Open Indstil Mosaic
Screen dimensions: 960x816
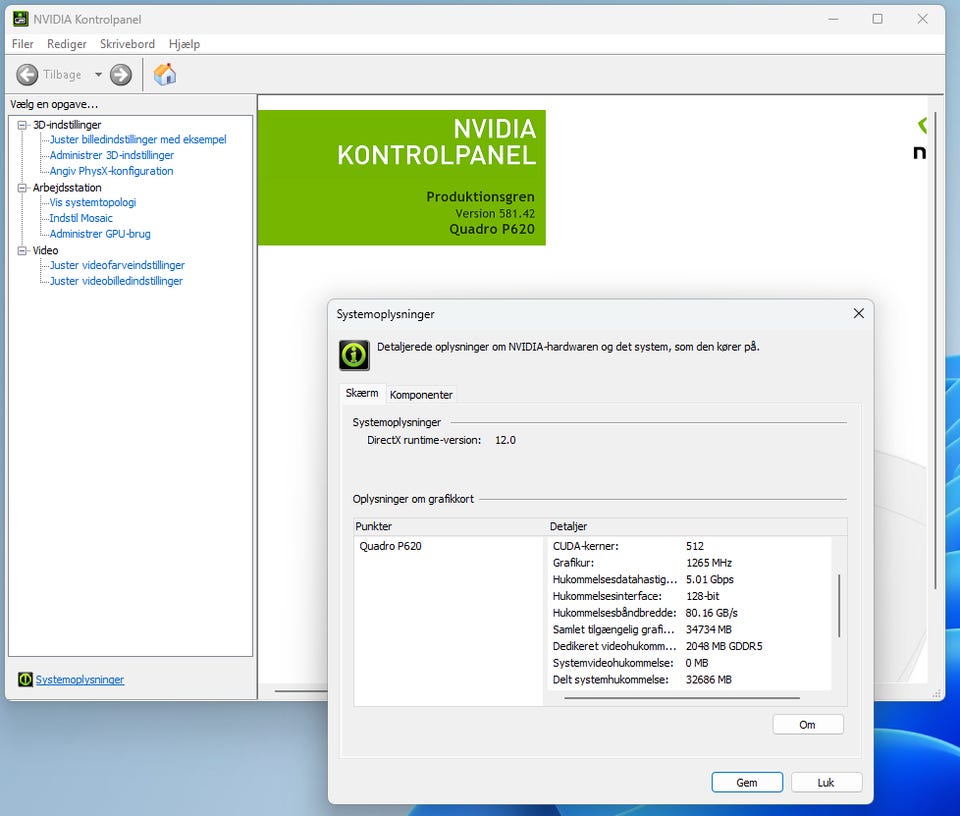click(81, 219)
